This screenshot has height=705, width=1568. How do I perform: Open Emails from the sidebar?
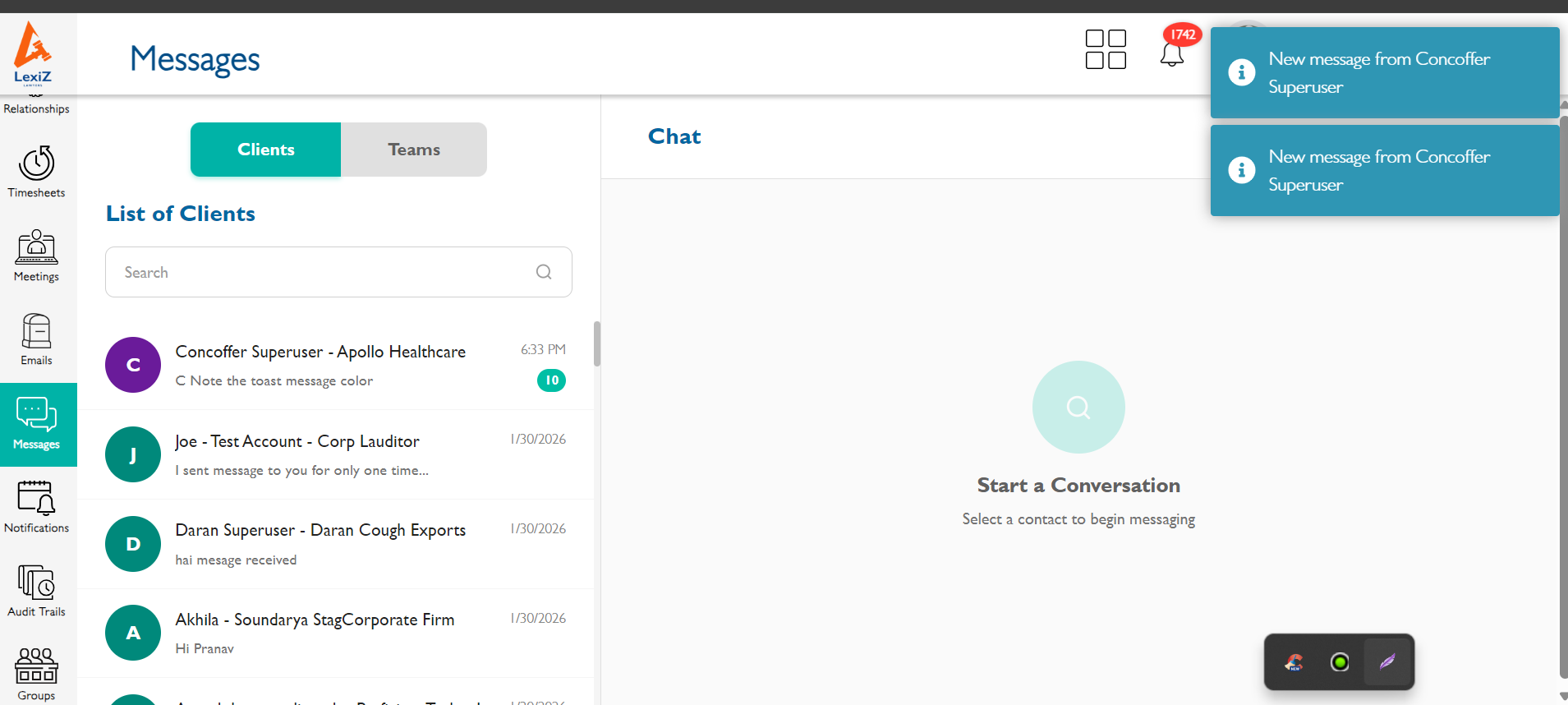tap(37, 339)
